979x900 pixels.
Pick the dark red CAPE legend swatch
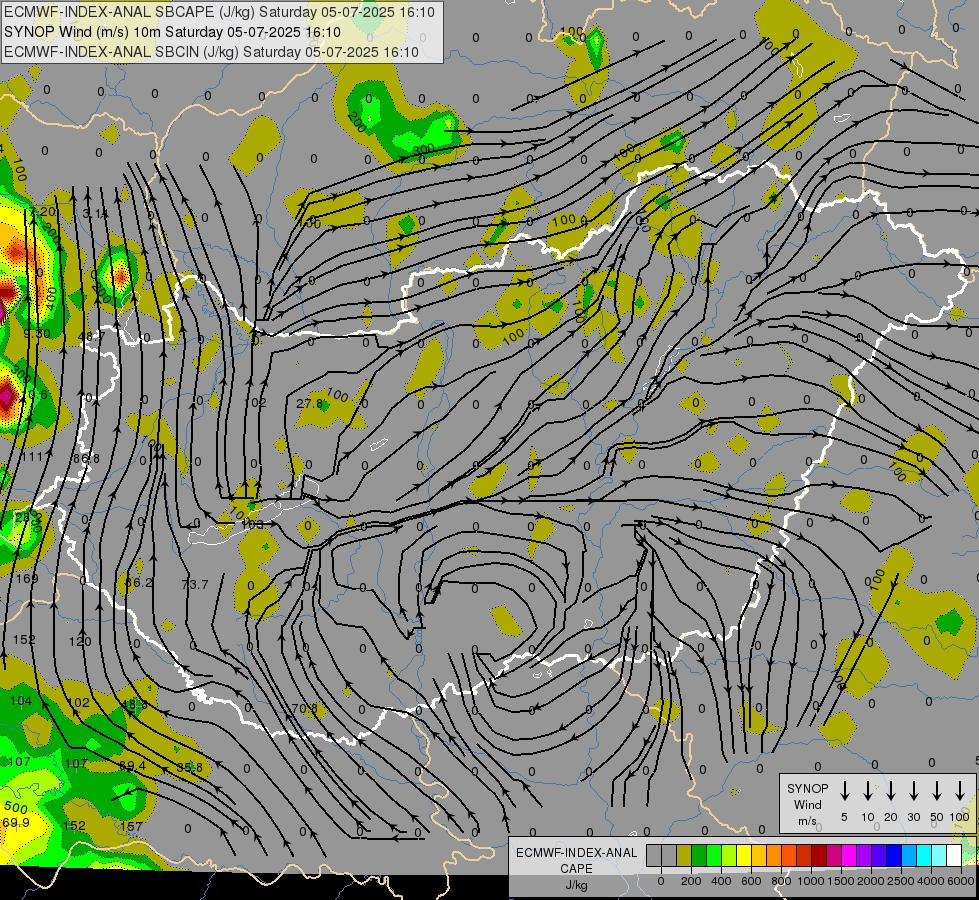(x=819, y=856)
